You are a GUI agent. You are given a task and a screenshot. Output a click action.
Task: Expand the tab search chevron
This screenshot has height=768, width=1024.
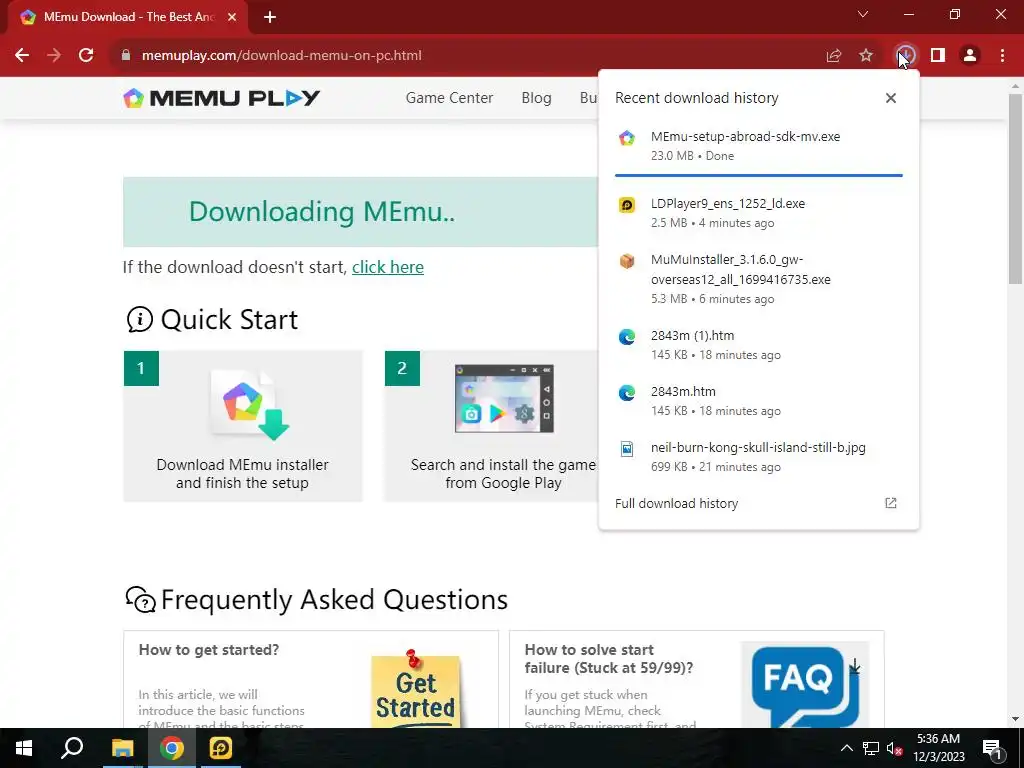point(863,14)
